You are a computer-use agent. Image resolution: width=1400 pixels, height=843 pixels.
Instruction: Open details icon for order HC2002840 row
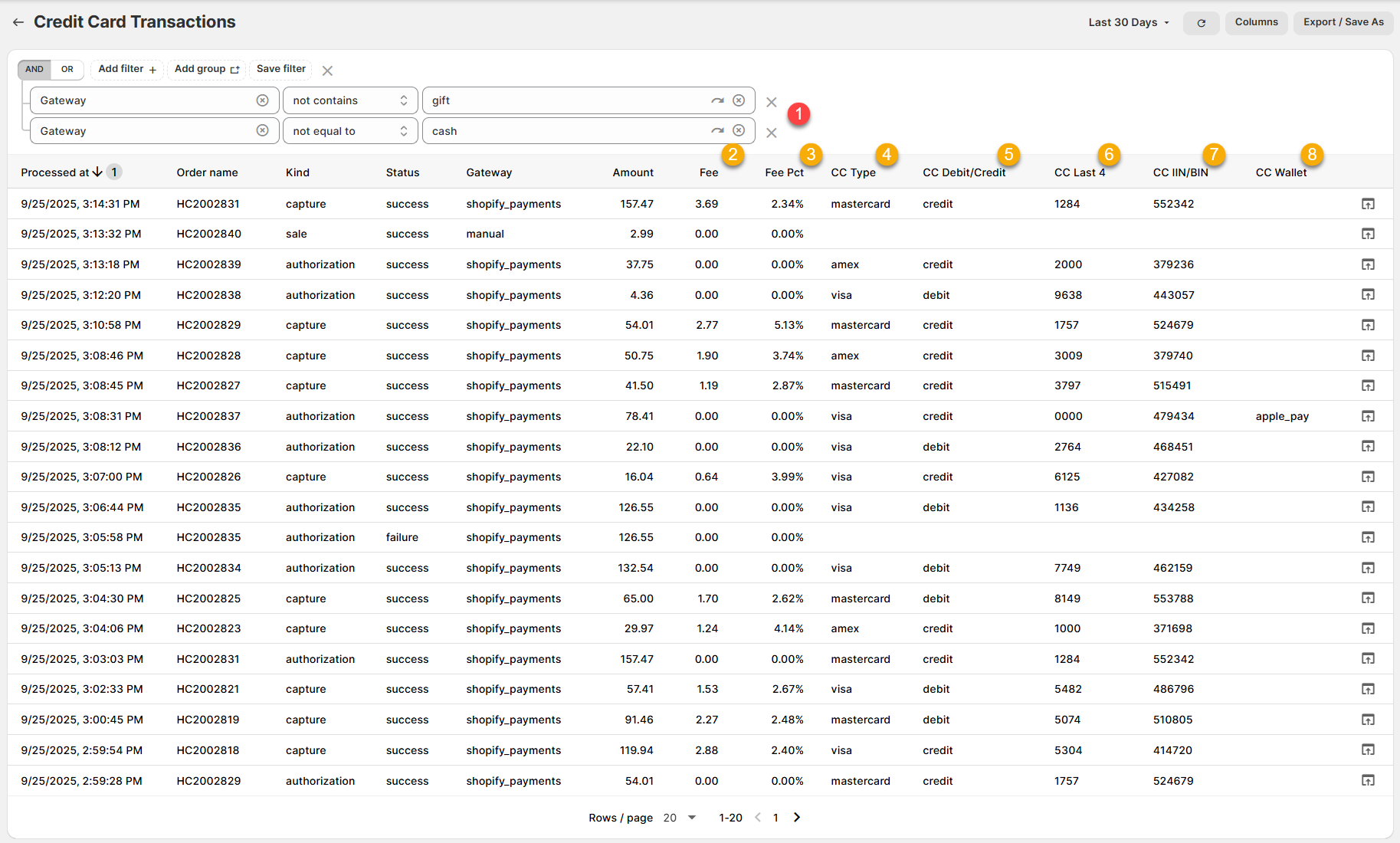1367,234
